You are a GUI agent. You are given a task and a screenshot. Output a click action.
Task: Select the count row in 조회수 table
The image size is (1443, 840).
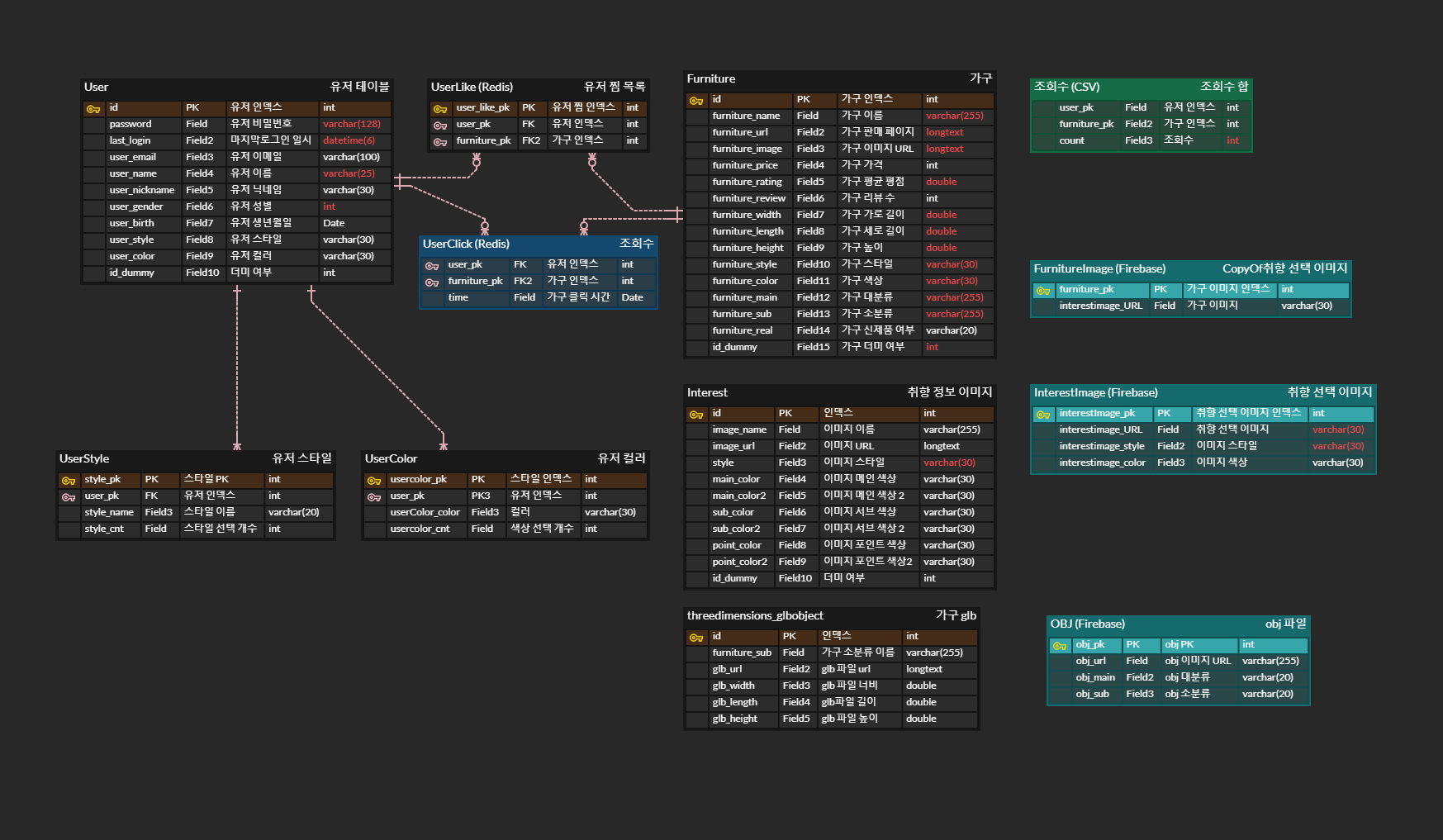[x=1142, y=140]
